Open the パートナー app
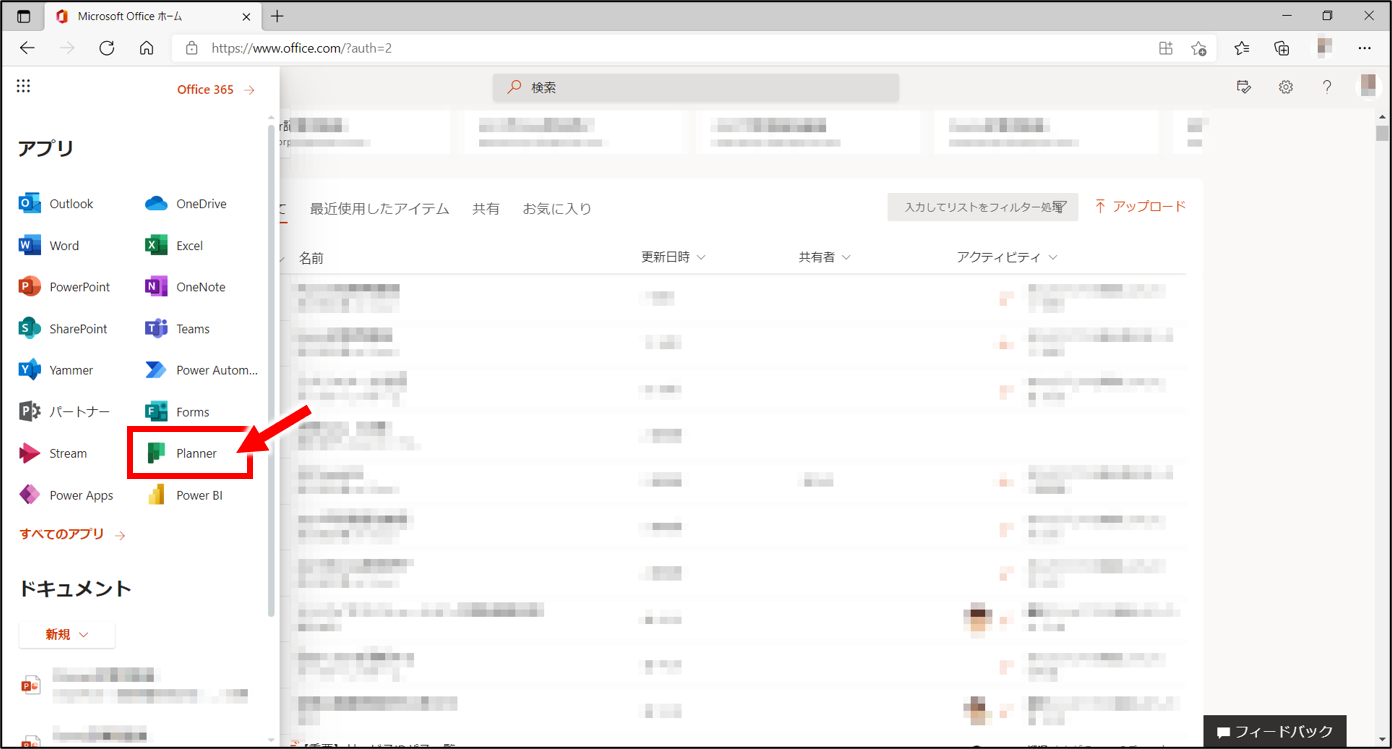The image size is (1392, 749). [x=65, y=412]
